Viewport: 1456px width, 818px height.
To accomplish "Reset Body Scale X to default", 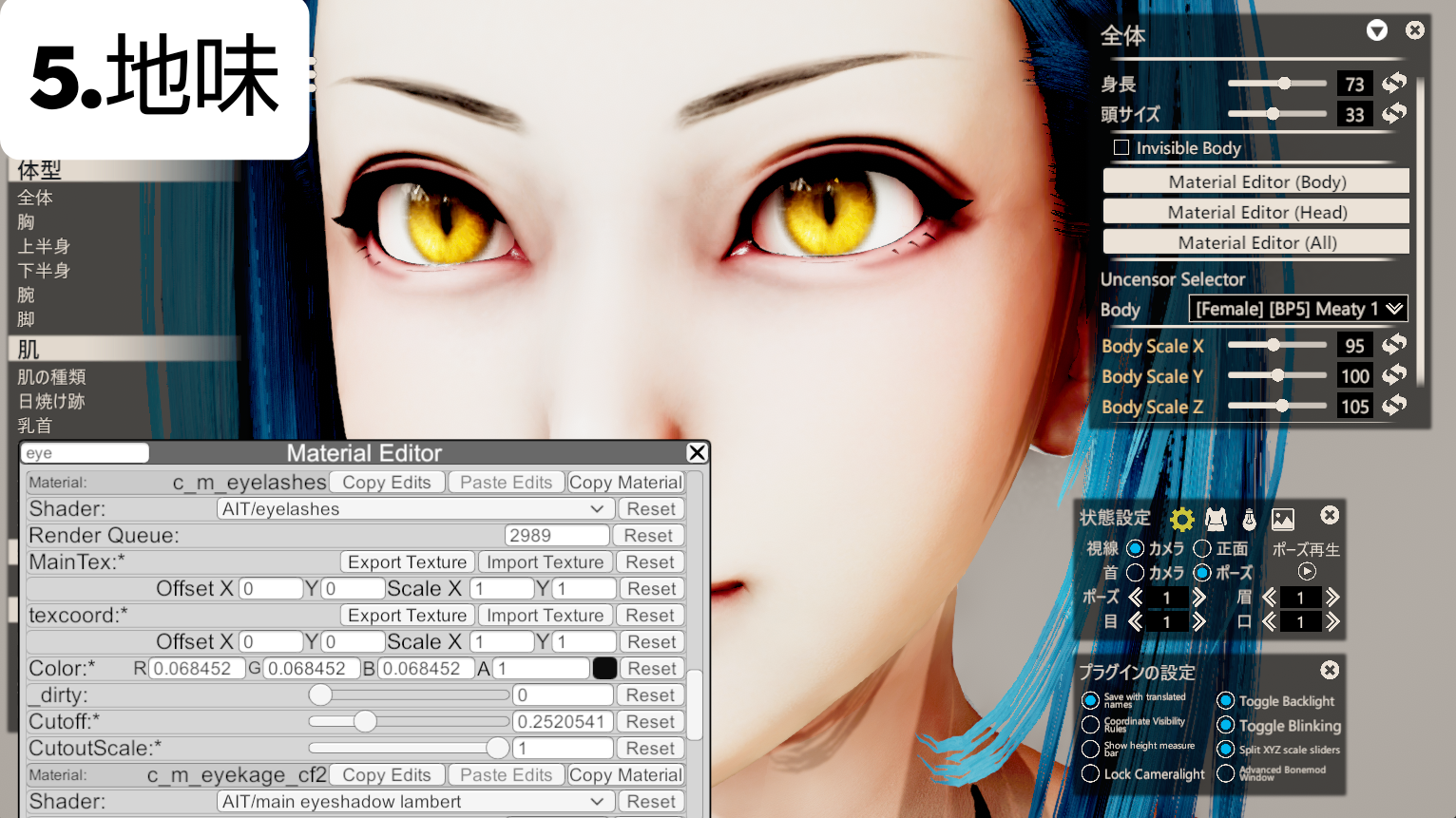I will (1394, 345).
